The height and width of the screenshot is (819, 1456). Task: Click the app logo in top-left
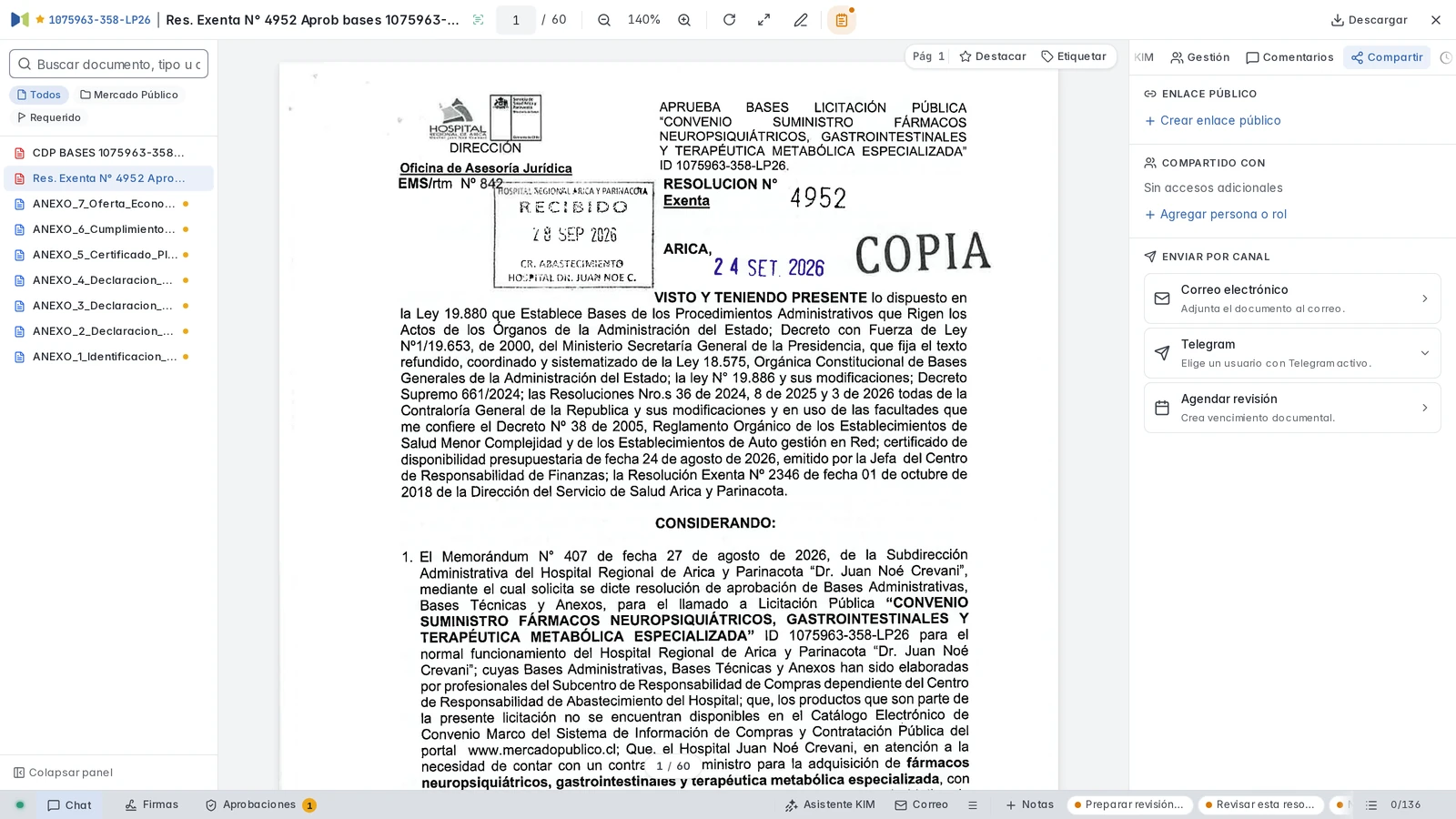20,19
